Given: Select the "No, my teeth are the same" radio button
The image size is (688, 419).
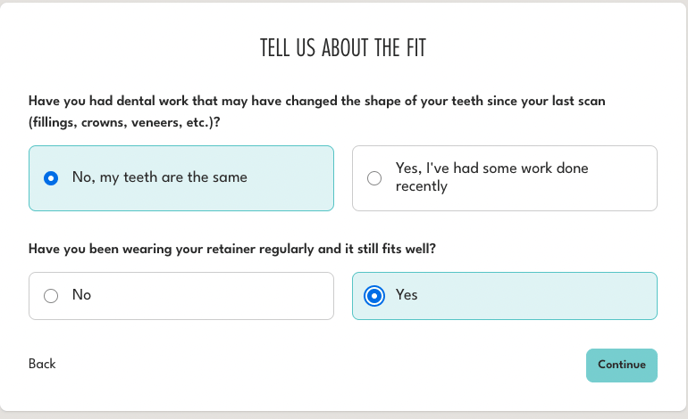Looking at the screenshot, I should (x=51, y=178).
